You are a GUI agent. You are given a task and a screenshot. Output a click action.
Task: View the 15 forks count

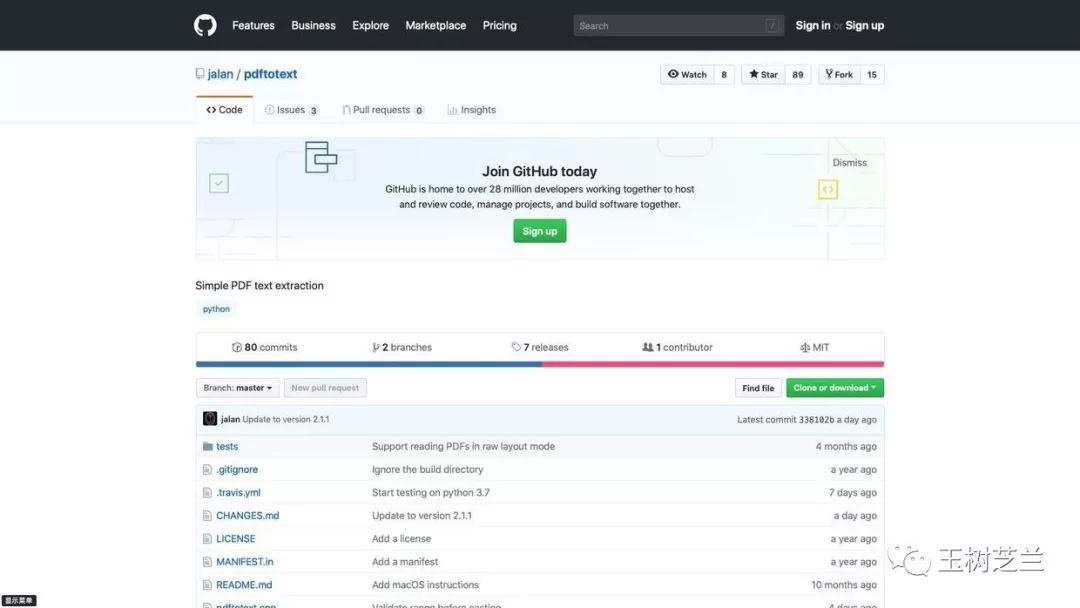[x=872, y=74]
